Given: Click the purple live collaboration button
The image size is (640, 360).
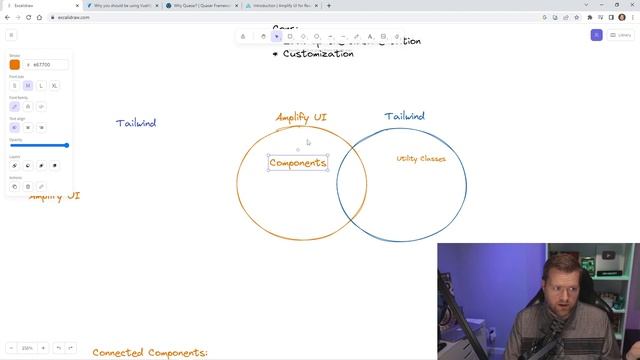Looking at the screenshot, I should tap(596, 35).
